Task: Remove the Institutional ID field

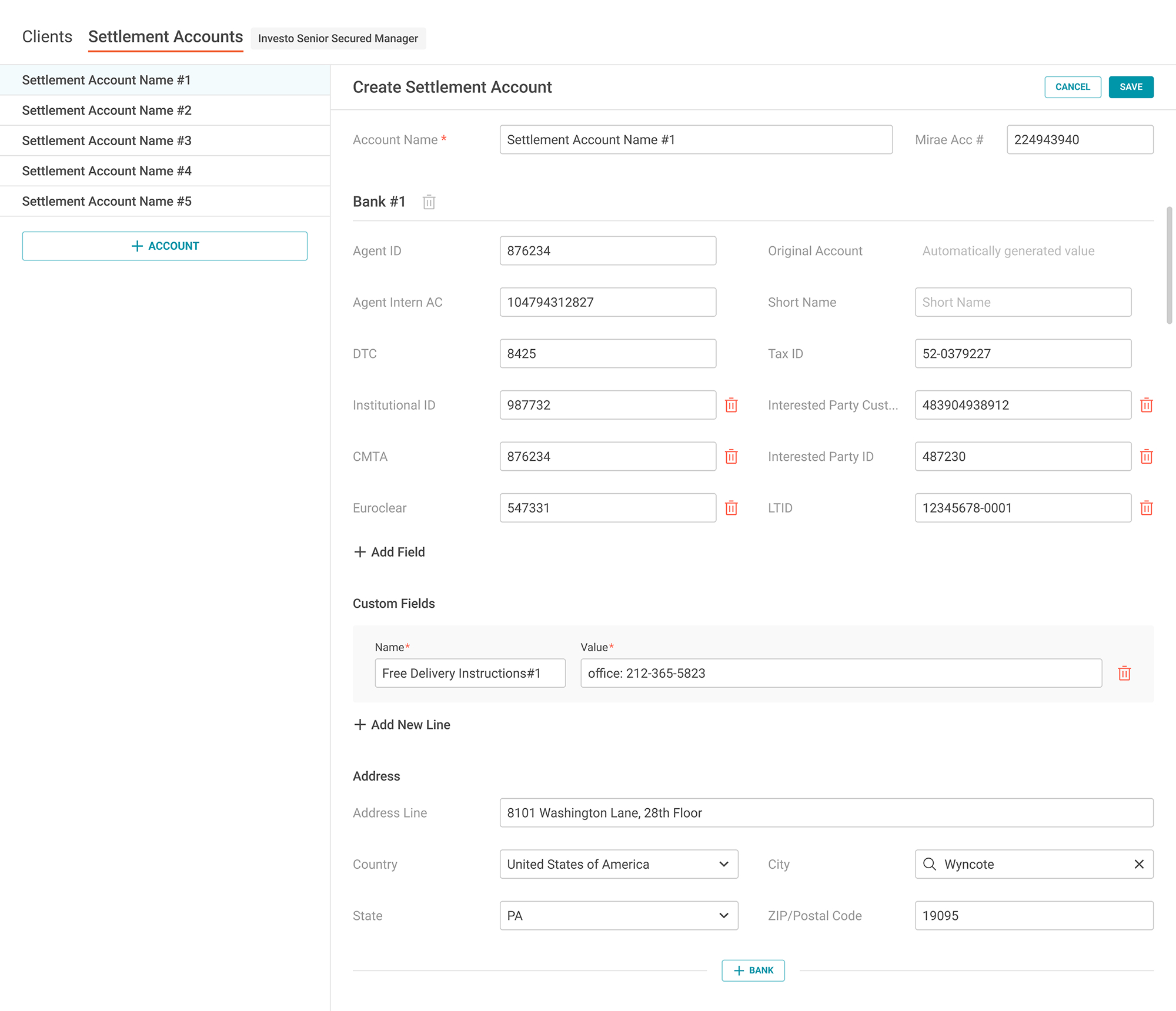Action: (731, 405)
